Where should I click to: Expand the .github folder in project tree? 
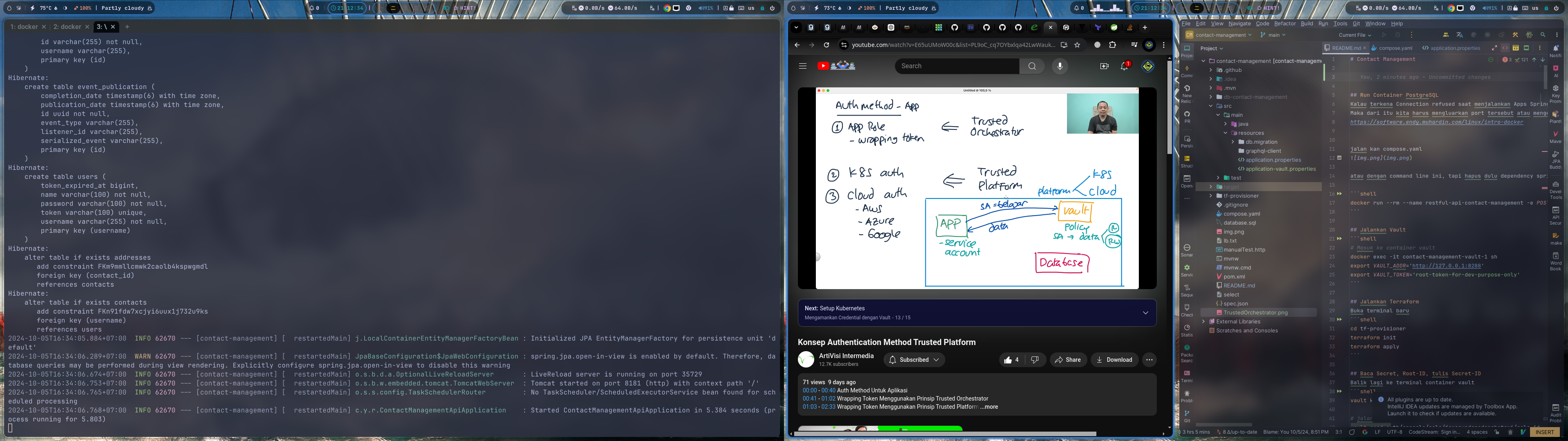[x=1211, y=70]
